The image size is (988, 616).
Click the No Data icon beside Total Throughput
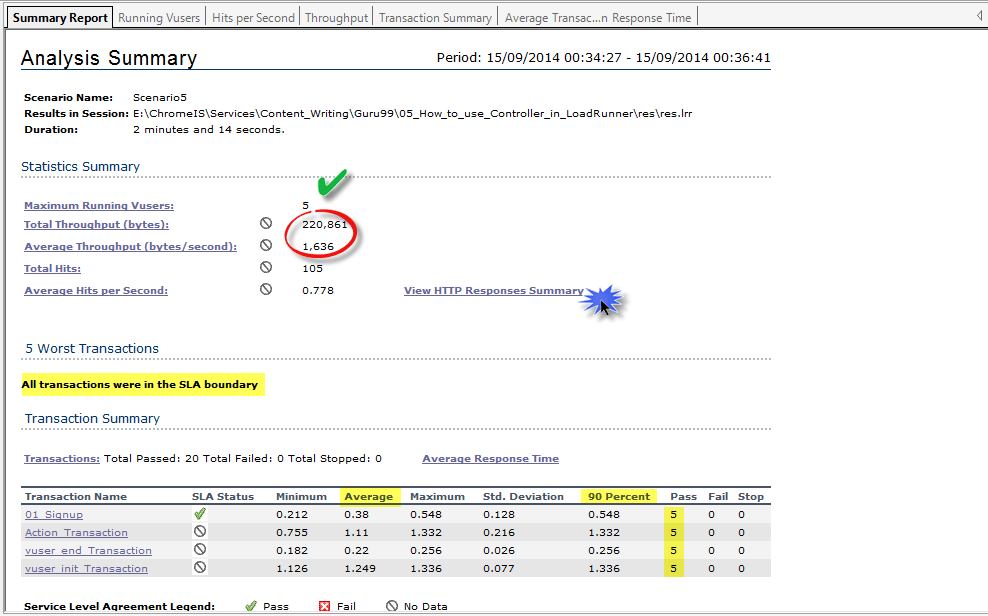click(x=266, y=224)
